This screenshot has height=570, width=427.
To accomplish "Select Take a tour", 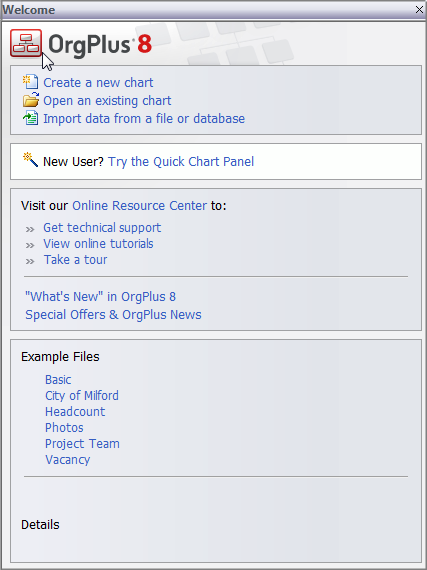I will coord(76,260).
